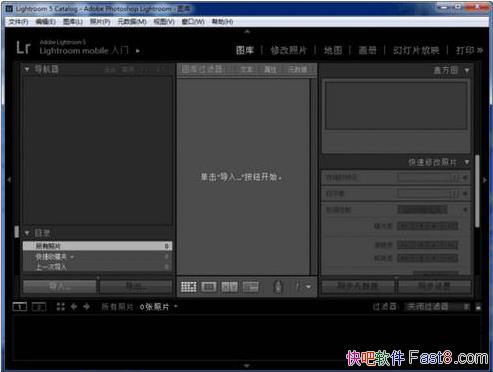Select the 文本 Text library filter tab
Image resolution: width=493 pixels, height=372 pixels.
tap(246, 69)
